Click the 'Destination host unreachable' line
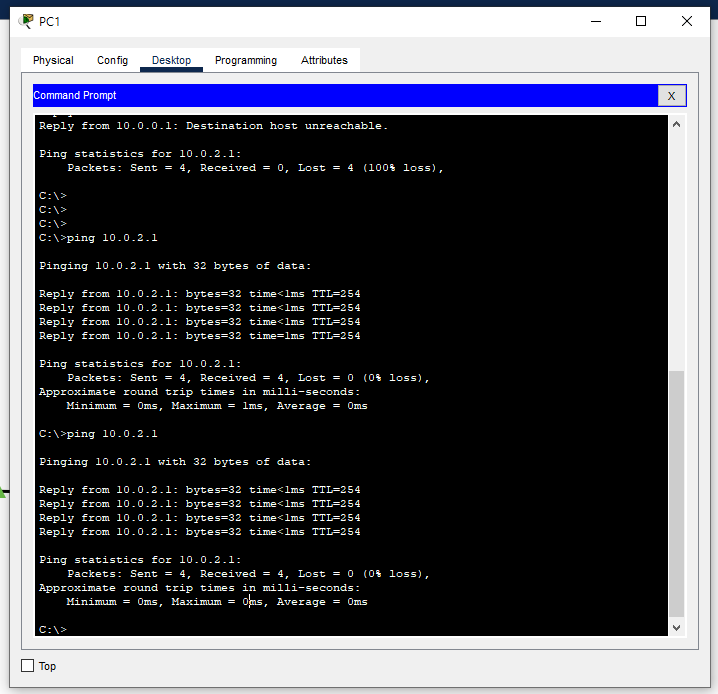This screenshot has height=694, width=718. 213,126
